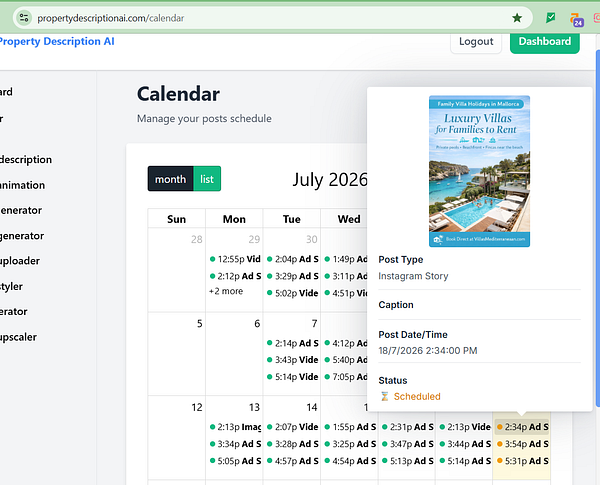Open the 1:49p Ad event on Wednesday
The height and width of the screenshot is (485, 600).
(x=345, y=259)
